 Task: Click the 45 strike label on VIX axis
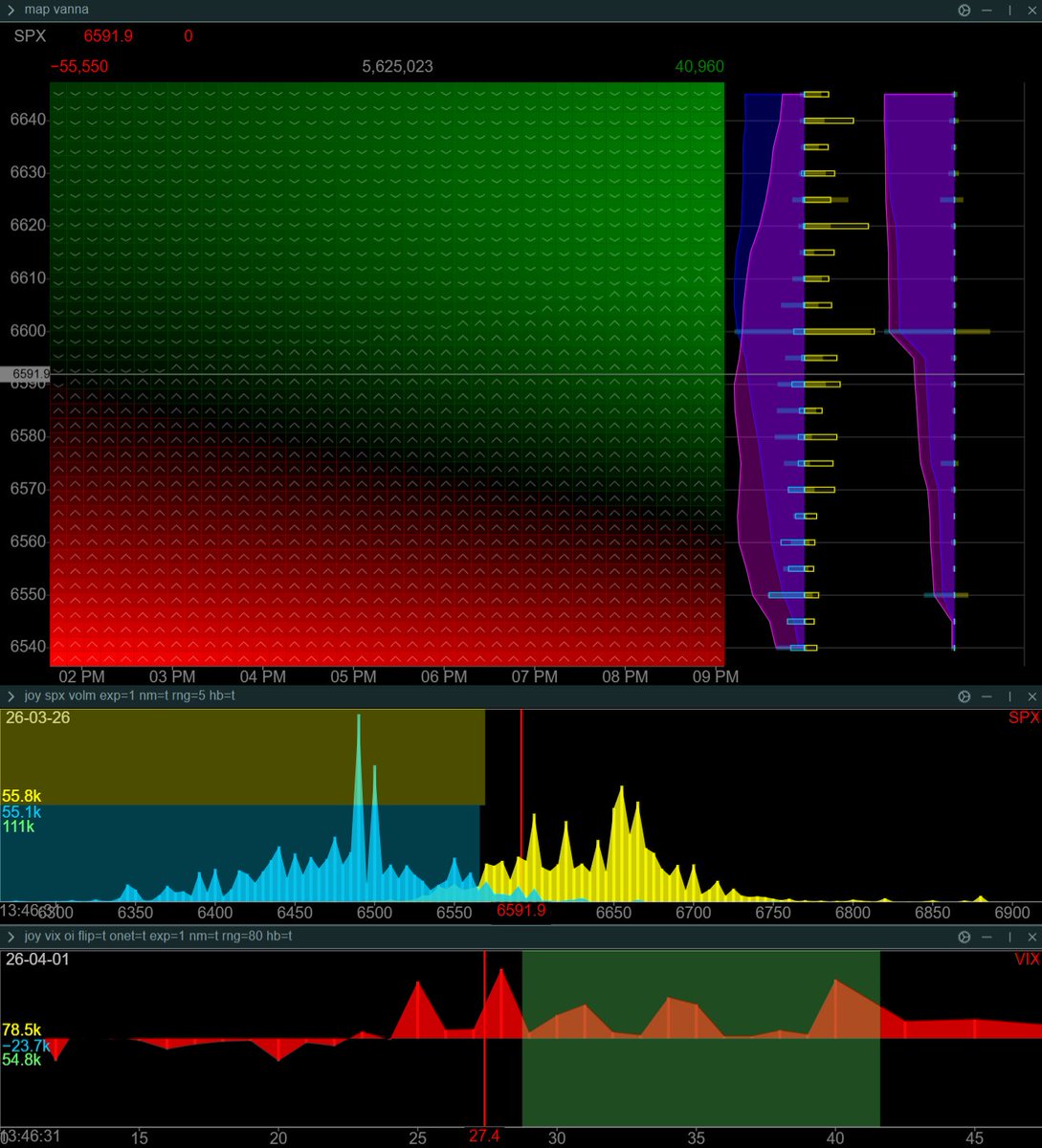point(974,1138)
